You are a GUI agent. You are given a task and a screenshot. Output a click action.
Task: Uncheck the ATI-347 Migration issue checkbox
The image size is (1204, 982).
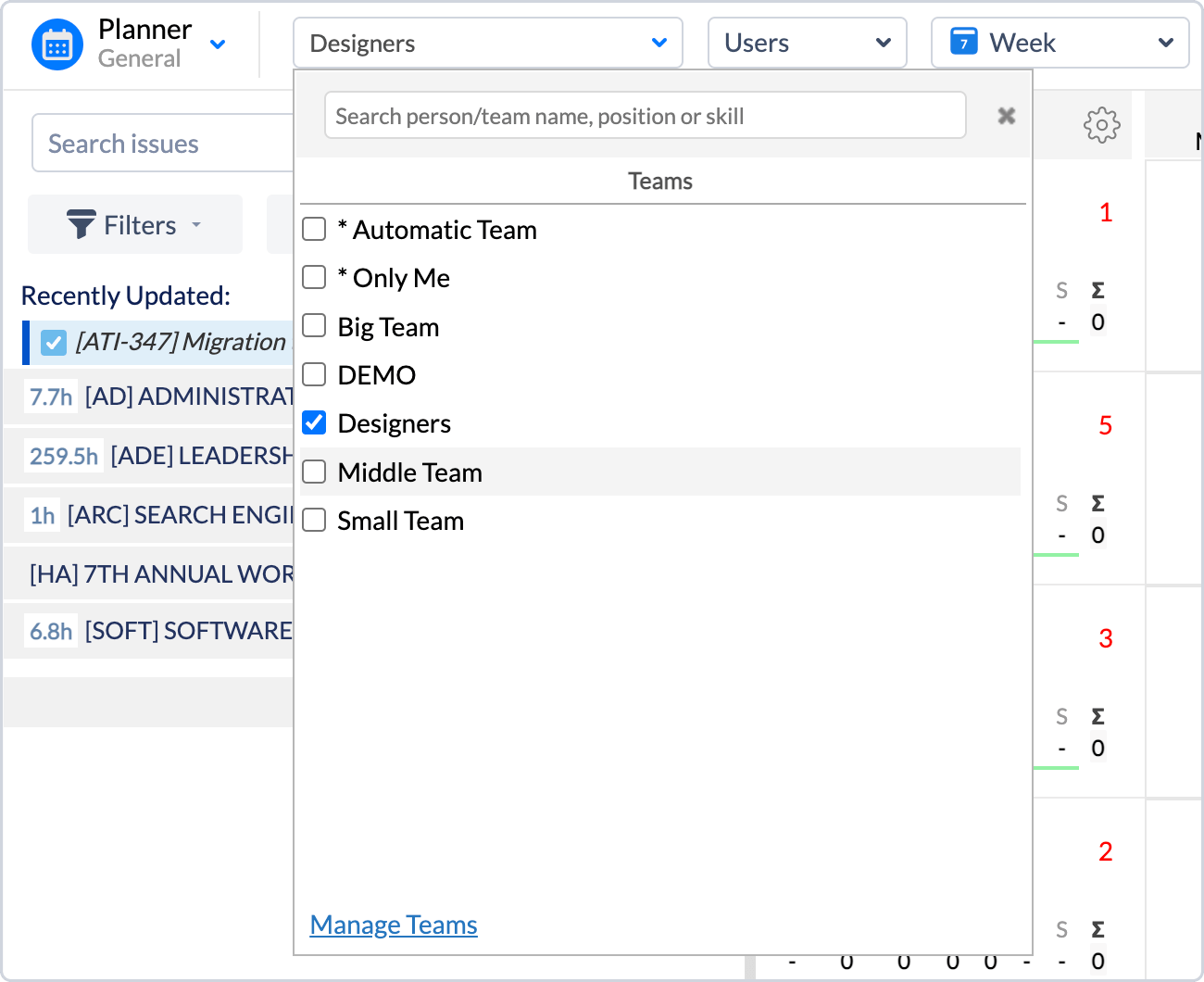pyautogui.click(x=54, y=342)
